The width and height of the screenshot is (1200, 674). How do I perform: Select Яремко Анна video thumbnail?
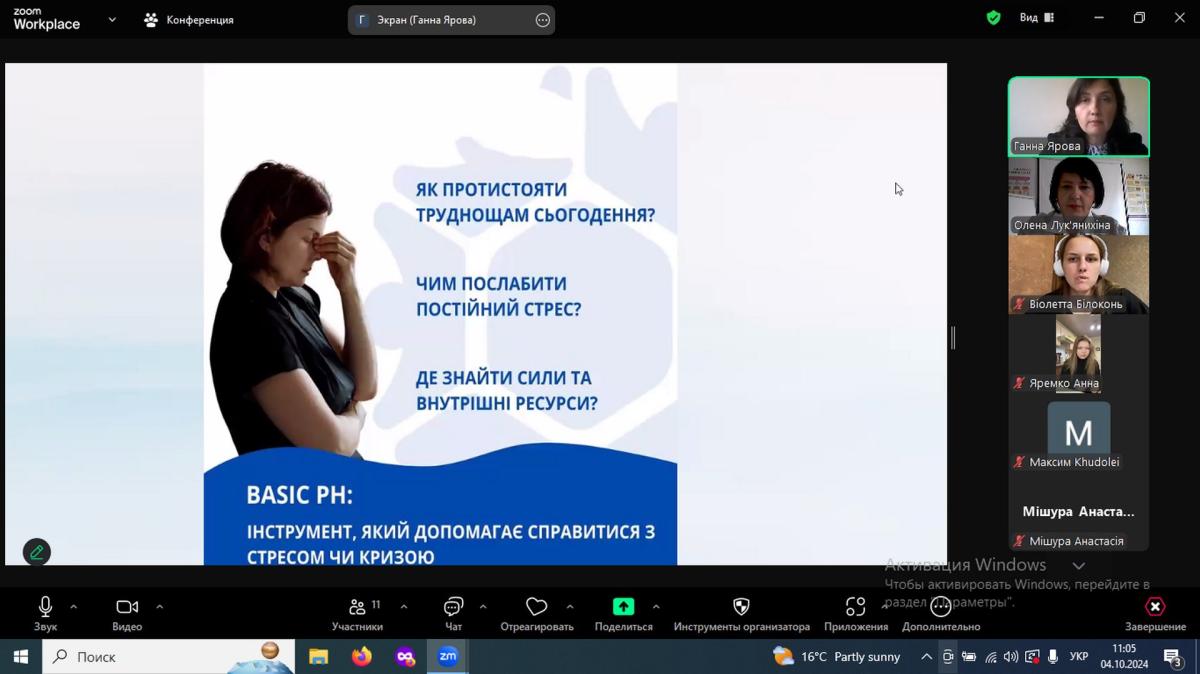point(1078,353)
